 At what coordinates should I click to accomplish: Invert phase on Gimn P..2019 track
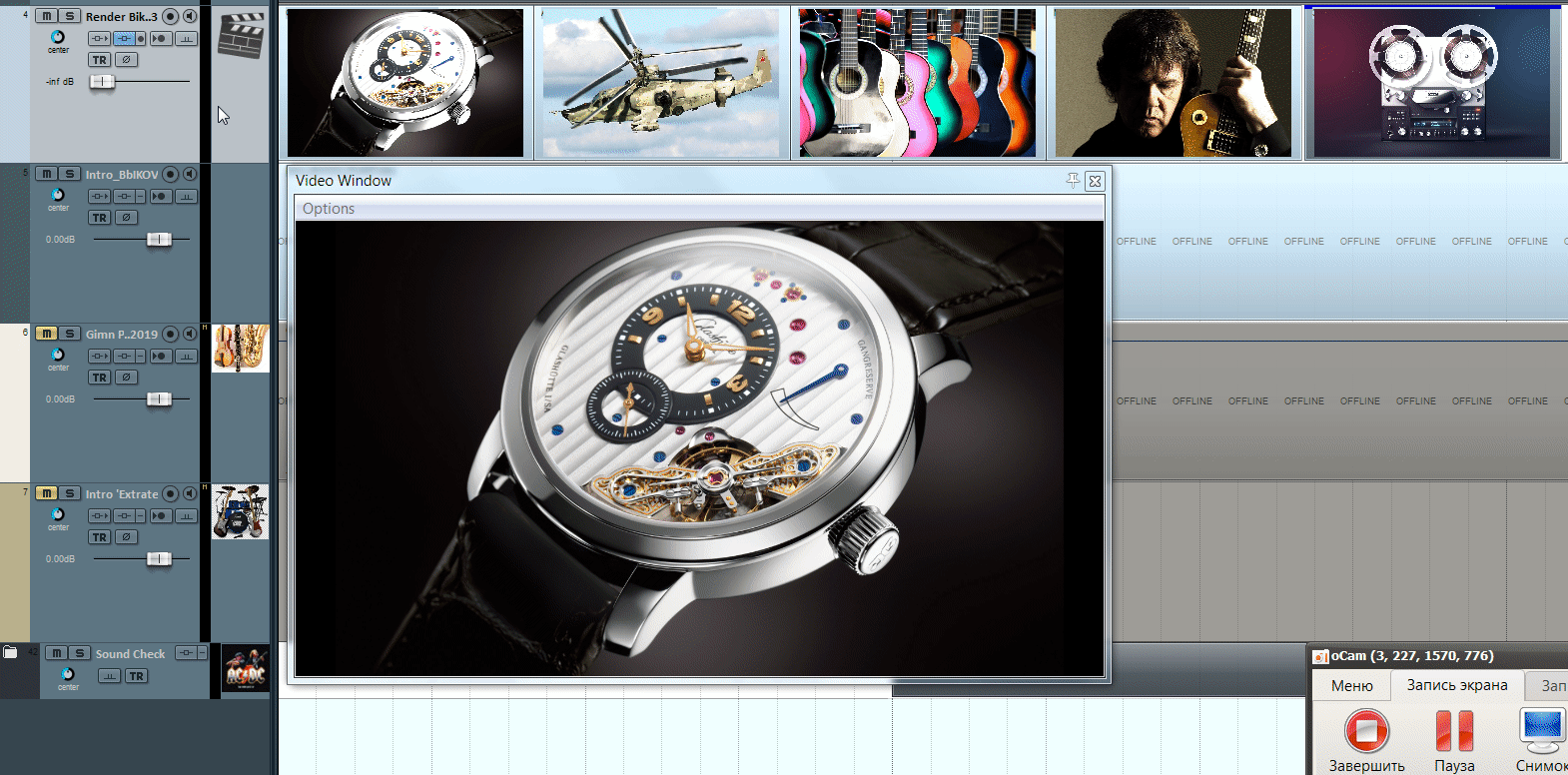tap(126, 378)
